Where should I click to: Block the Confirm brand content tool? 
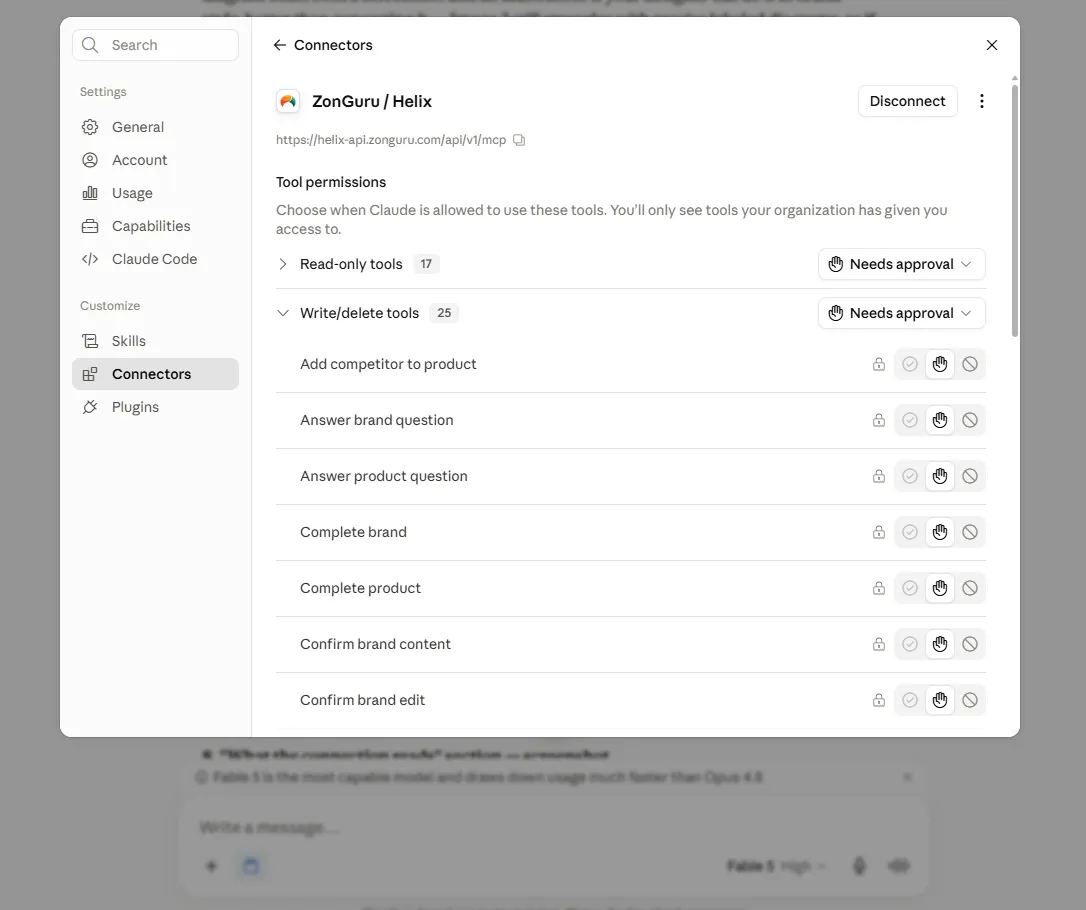(970, 645)
